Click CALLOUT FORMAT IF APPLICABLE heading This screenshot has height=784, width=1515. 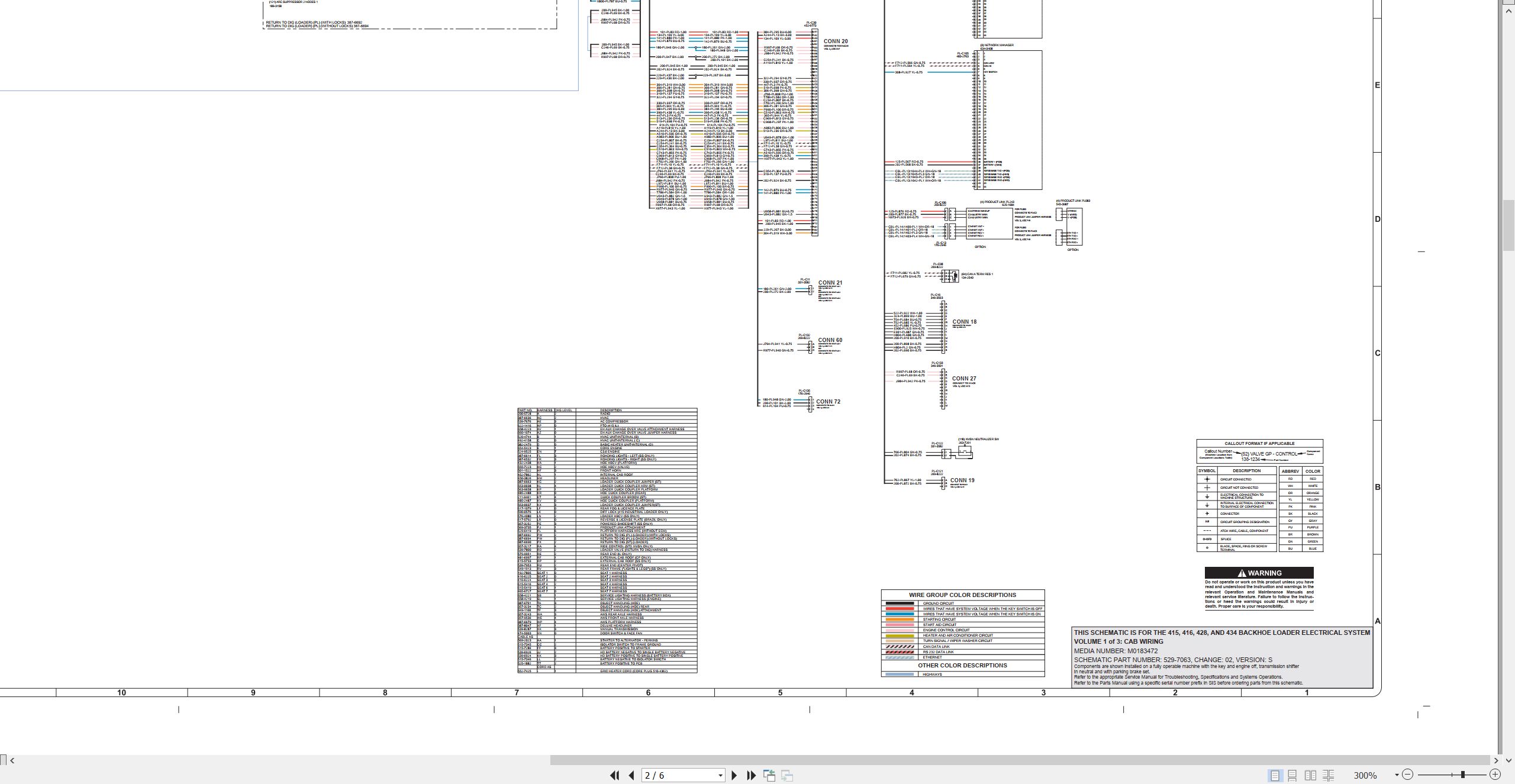tap(1259, 443)
